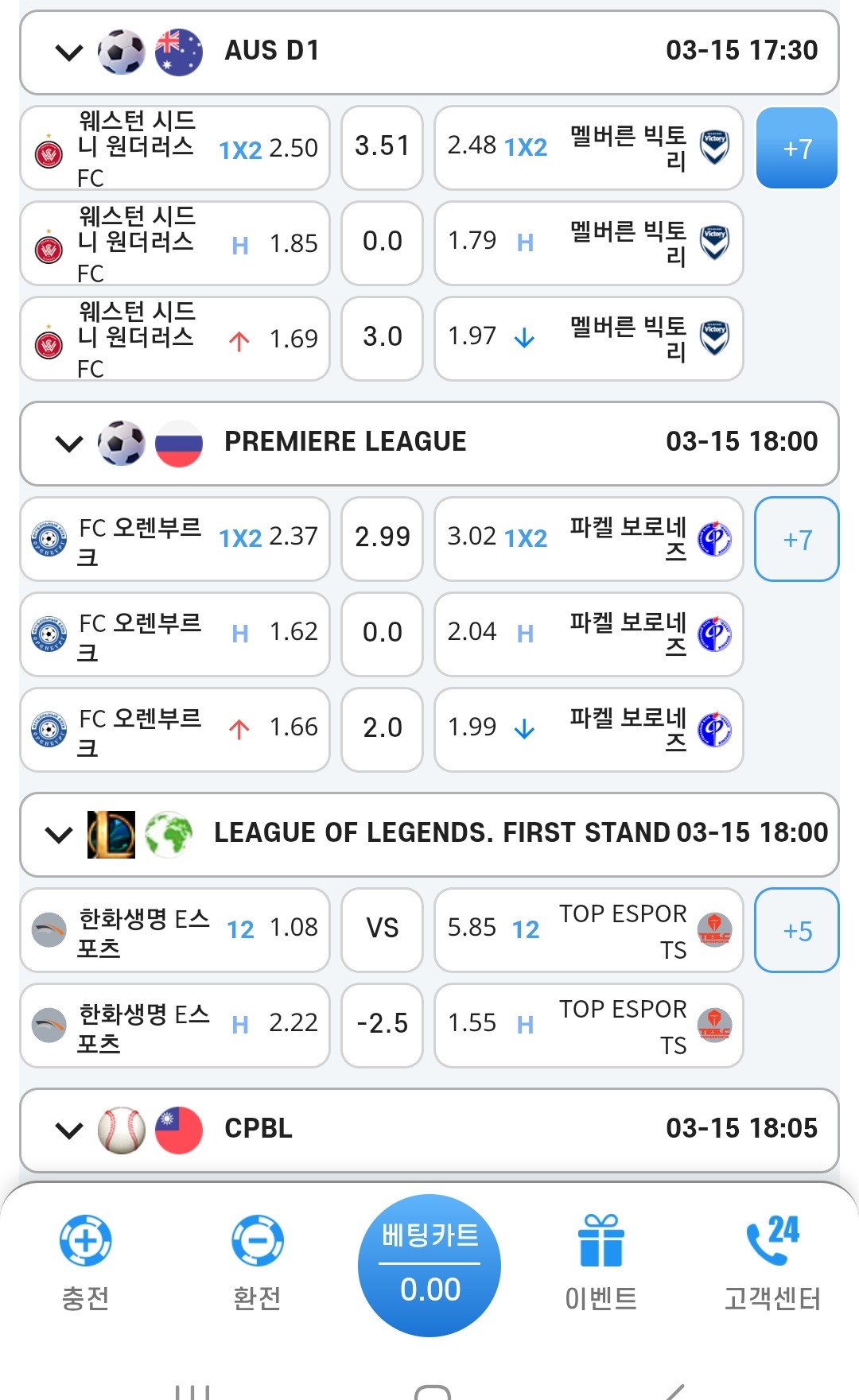This screenshot has height=1400, width=859.
Task: Click the League of Legends game icon
Action: 111,834
